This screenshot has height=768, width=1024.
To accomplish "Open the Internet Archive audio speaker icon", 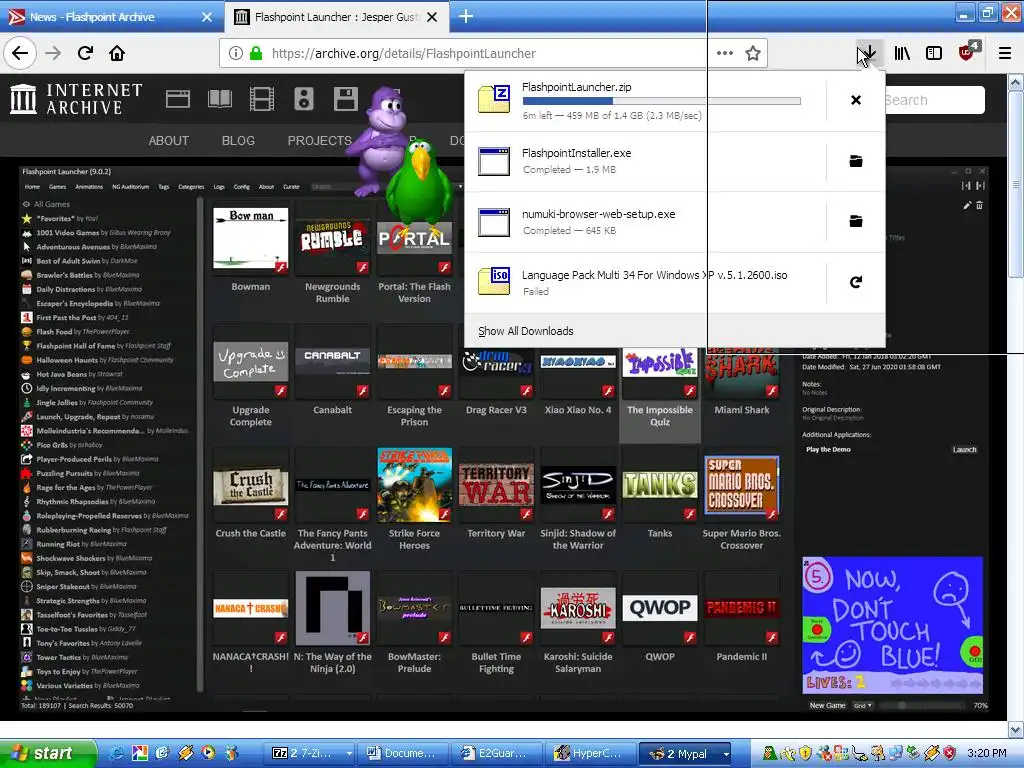I will click(304, 99).
